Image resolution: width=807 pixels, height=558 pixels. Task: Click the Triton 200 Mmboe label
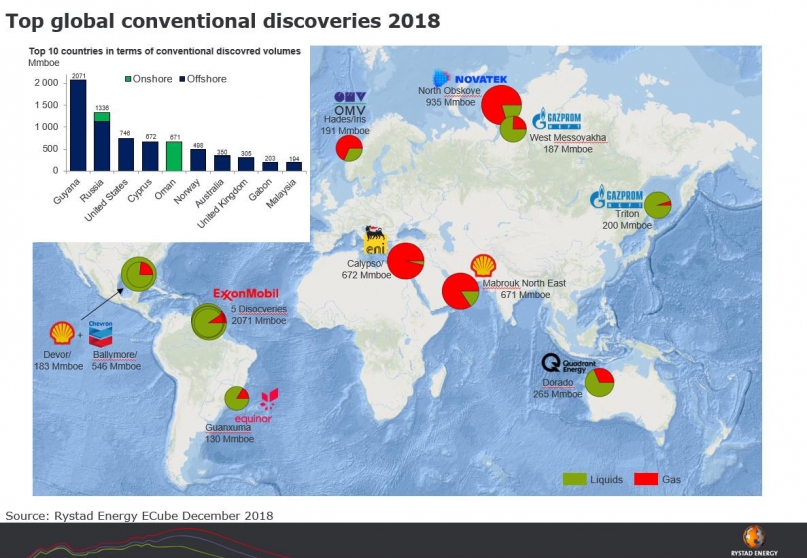(628, 220)
